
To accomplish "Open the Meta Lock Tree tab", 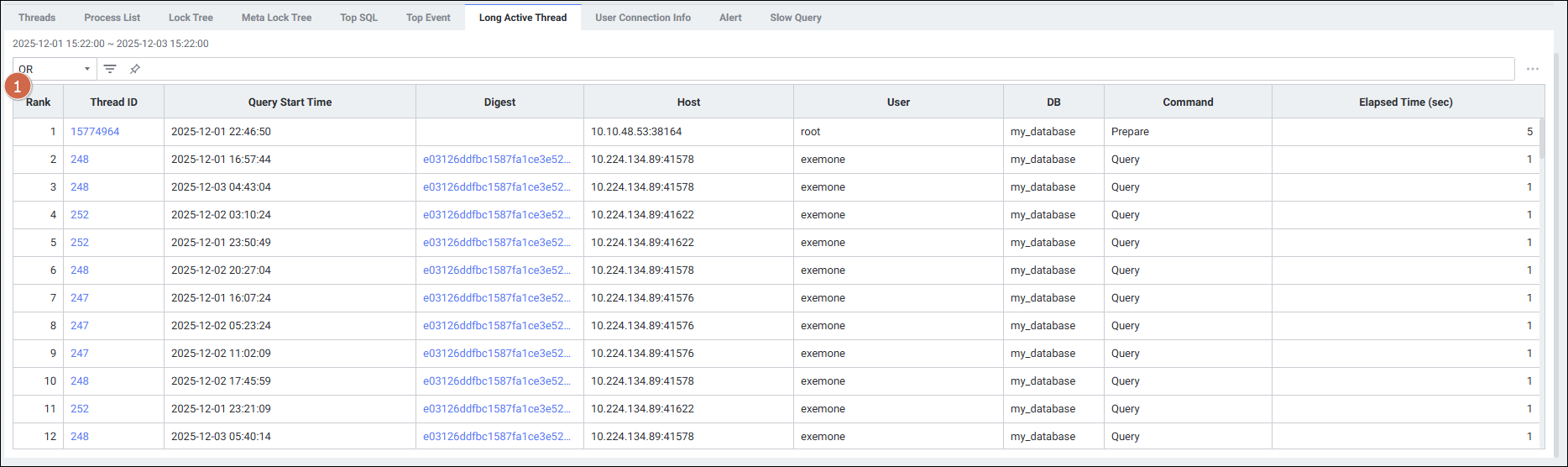I will tap(276, 18).
